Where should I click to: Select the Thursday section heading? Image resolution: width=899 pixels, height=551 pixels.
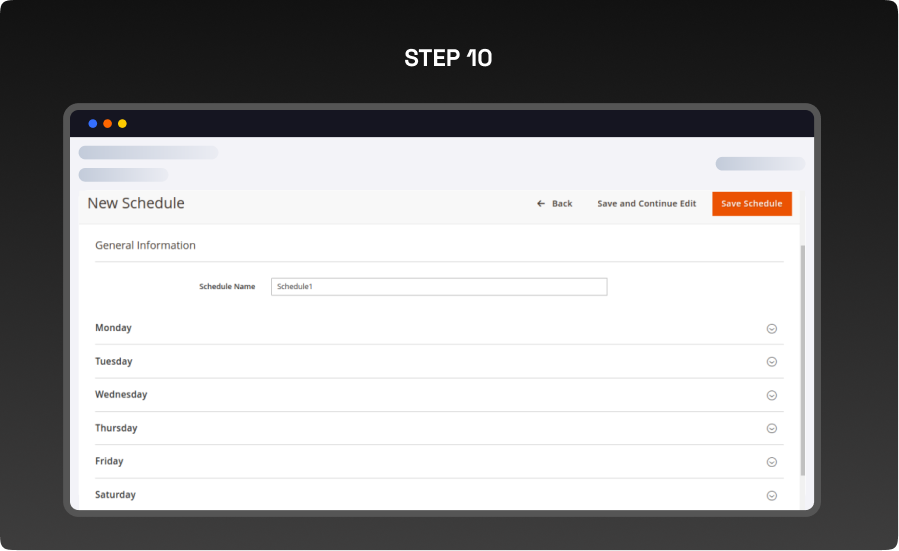(x=116, y=428)
